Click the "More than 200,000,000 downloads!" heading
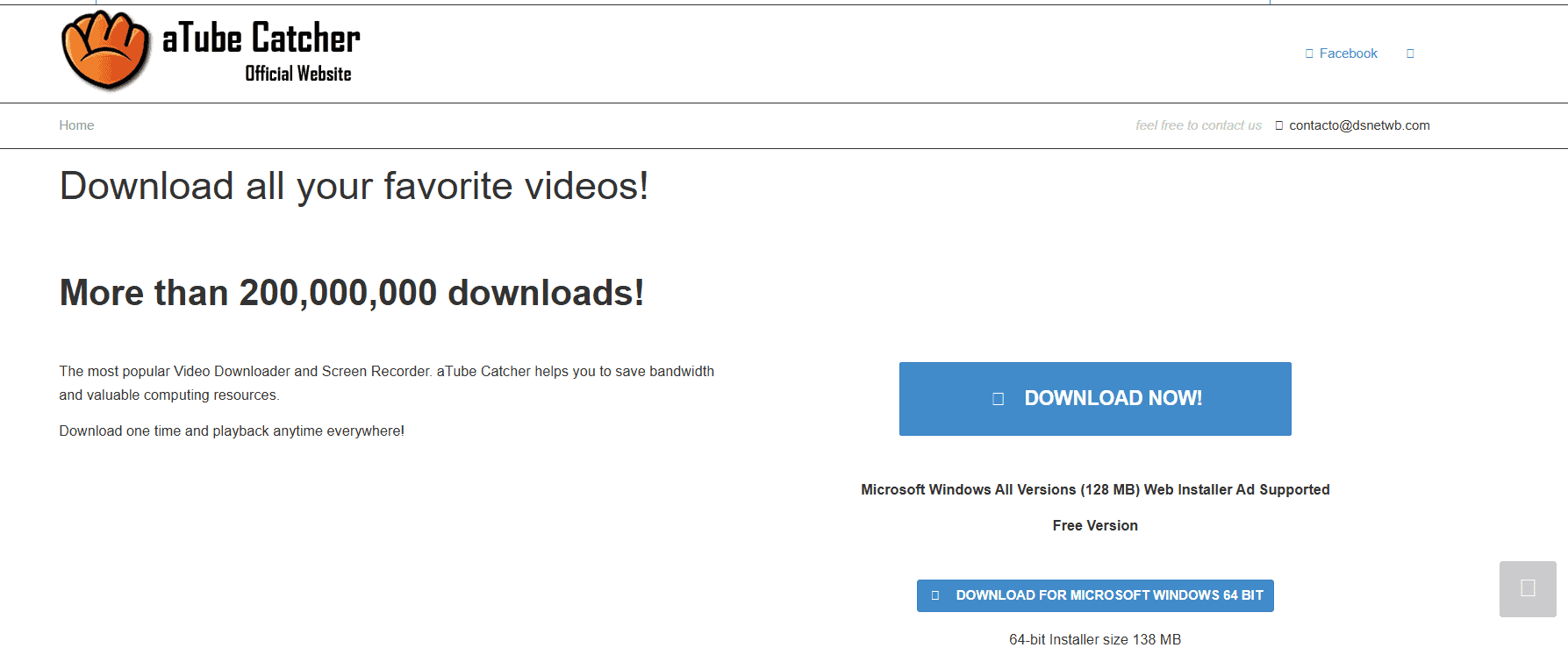Viewport: 1568px width, 662px height. (351, 293)
